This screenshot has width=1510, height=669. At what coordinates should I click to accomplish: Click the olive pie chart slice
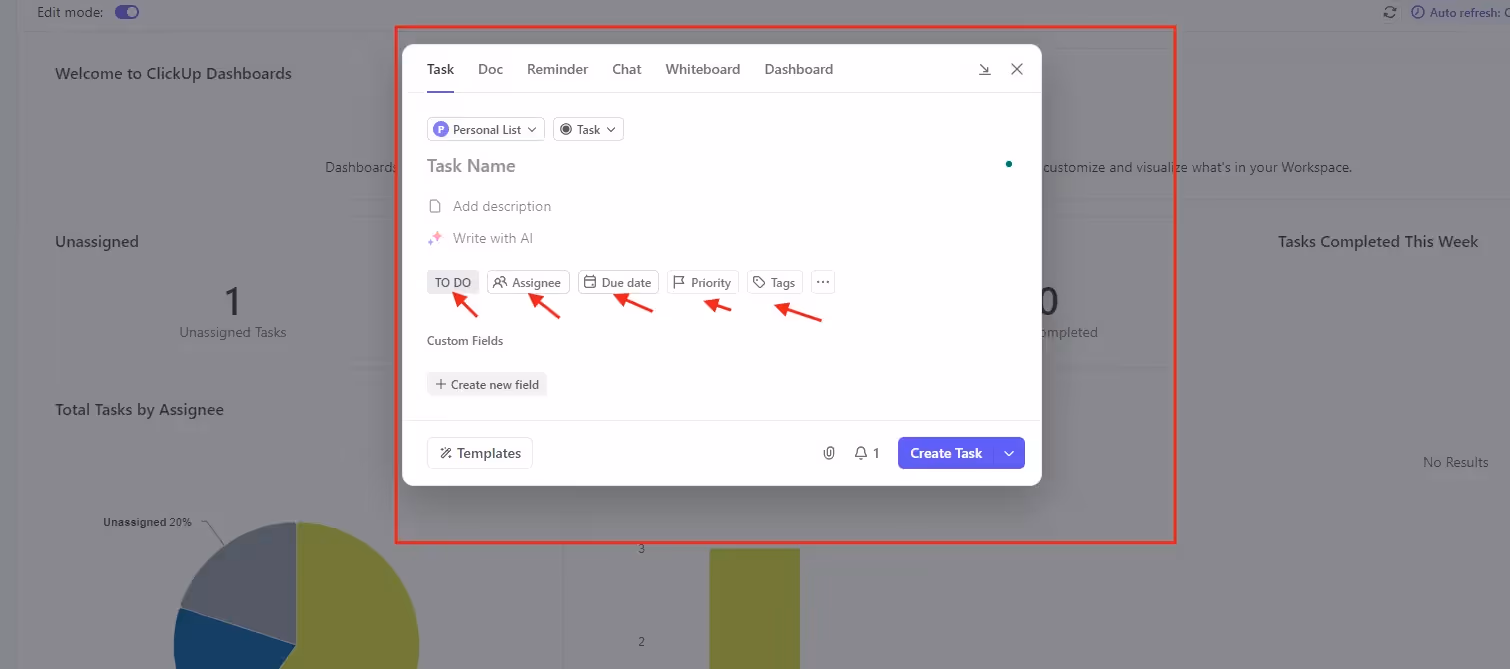click(360, 600)
